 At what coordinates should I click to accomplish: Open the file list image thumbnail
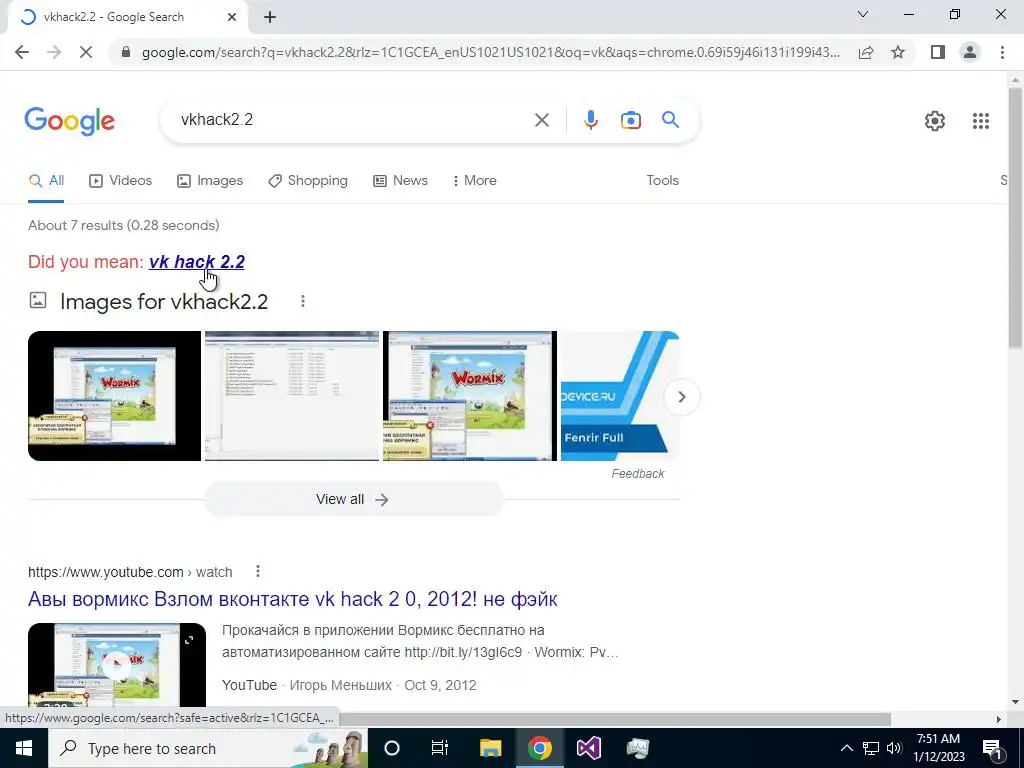(292, 396)
